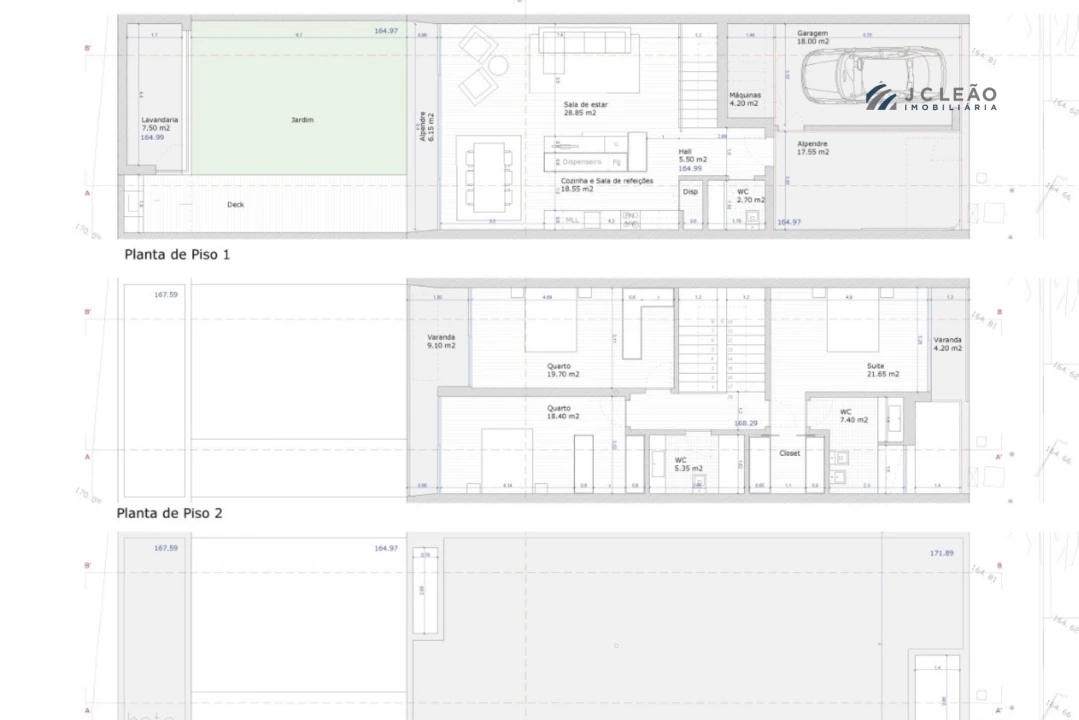Click the Quarto 19.70 m2 label
1079x720 pixels.
[562, 370]
